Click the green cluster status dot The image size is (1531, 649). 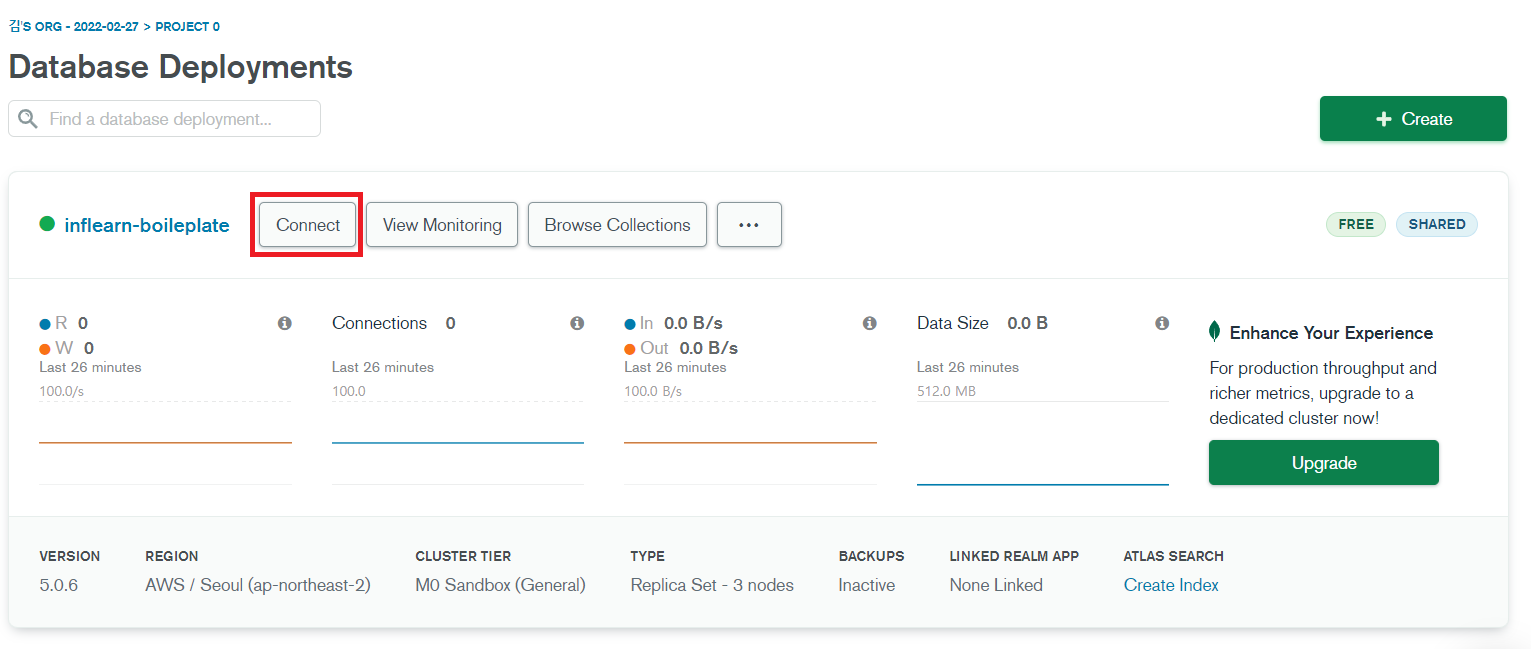pos(47,224)
